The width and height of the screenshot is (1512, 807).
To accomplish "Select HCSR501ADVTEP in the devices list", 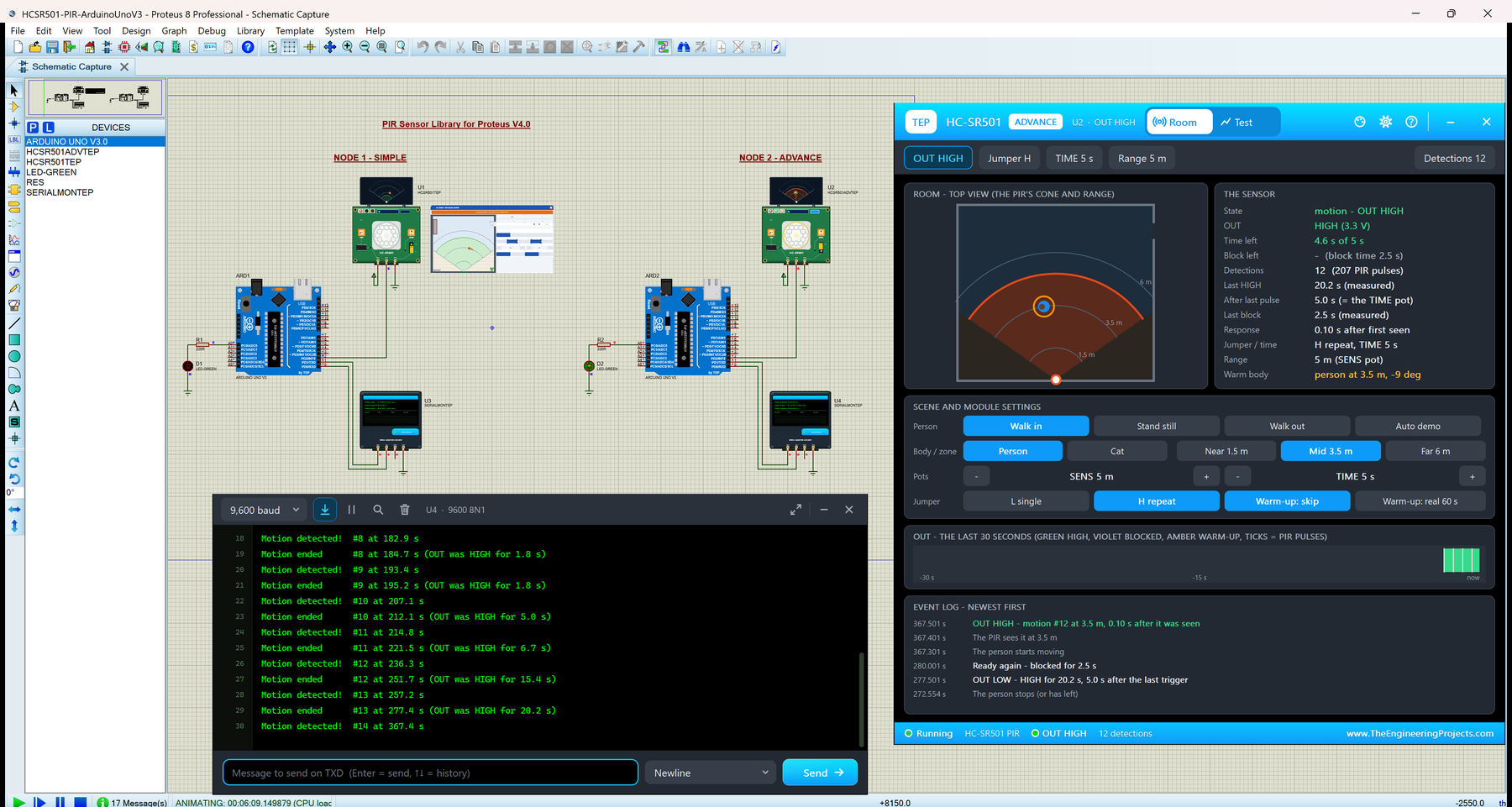I will point(63,152).
